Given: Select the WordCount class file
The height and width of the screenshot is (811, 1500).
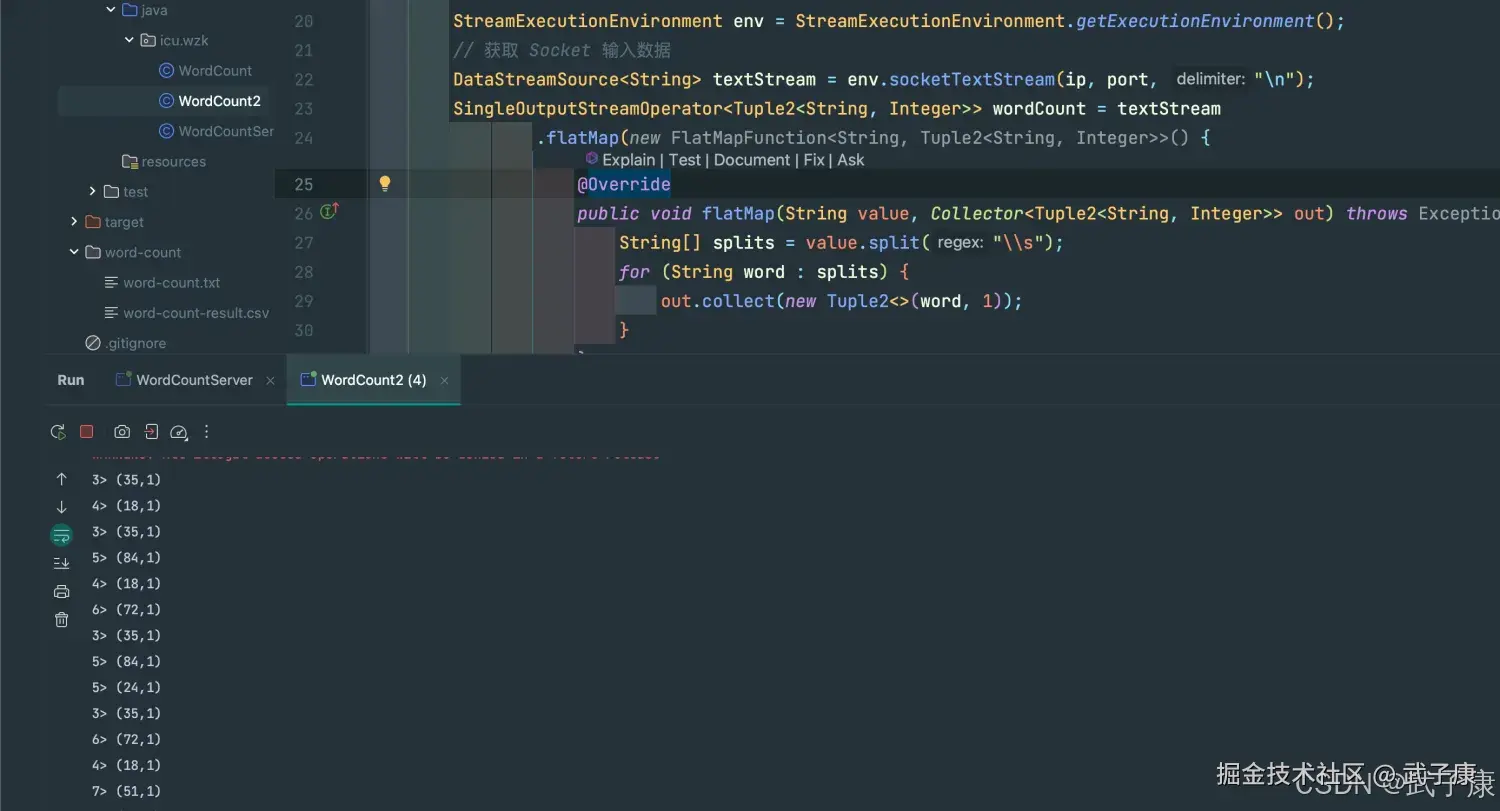Looking at the screenshot, I should coord(206,71).
